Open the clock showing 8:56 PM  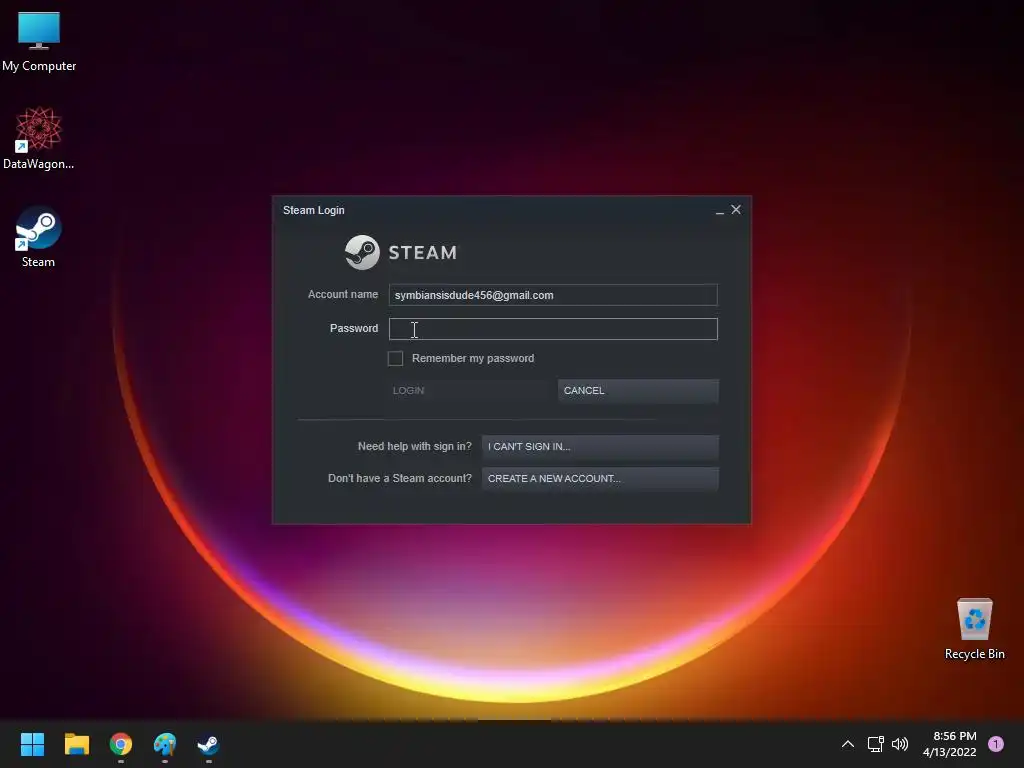coord(950,744)
